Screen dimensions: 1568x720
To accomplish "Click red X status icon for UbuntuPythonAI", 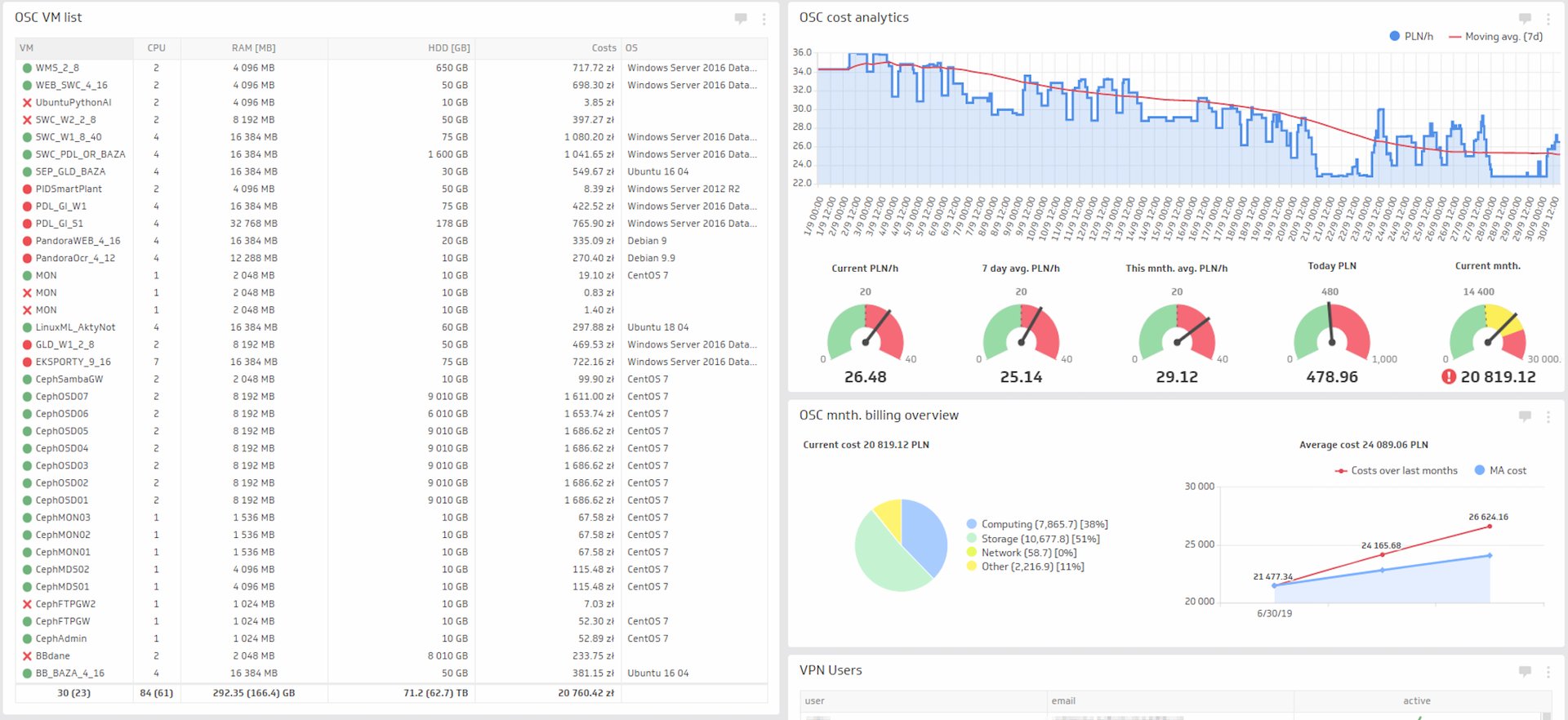I will (27, 103).
